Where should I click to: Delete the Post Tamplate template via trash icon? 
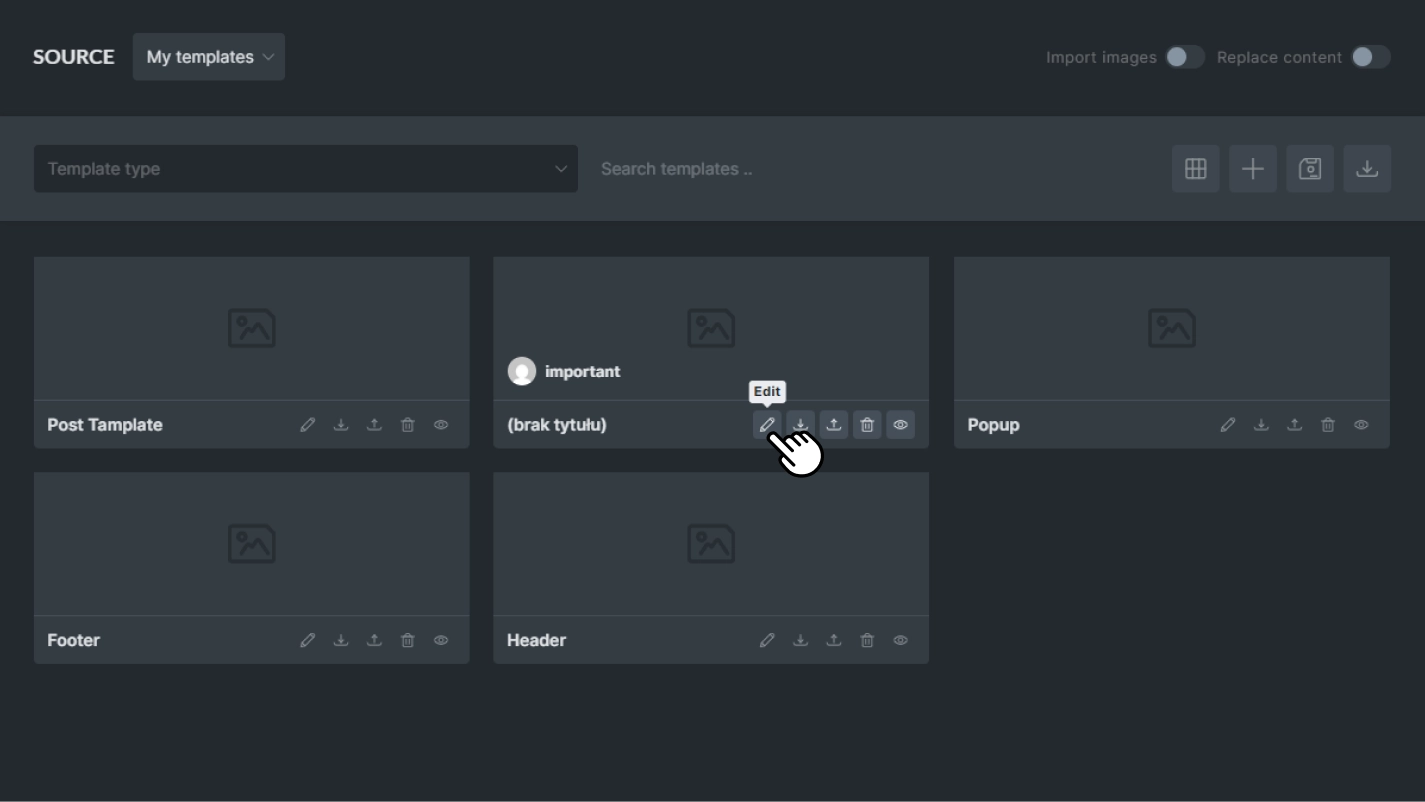[408, 425]
